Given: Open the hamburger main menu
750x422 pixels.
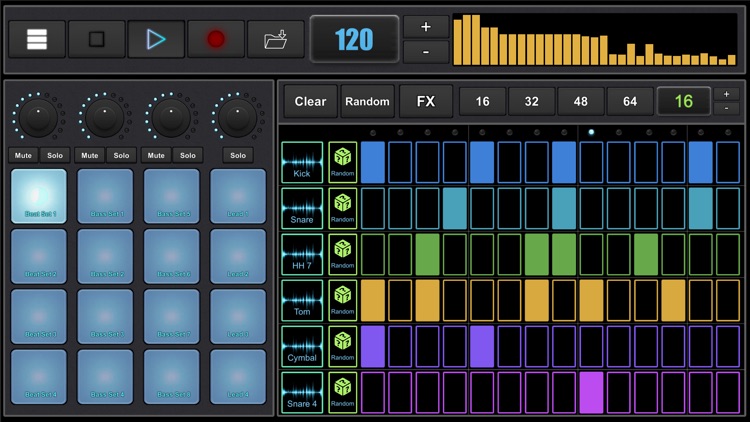Looking at the screenshot, I should click(x=37, y=39).
